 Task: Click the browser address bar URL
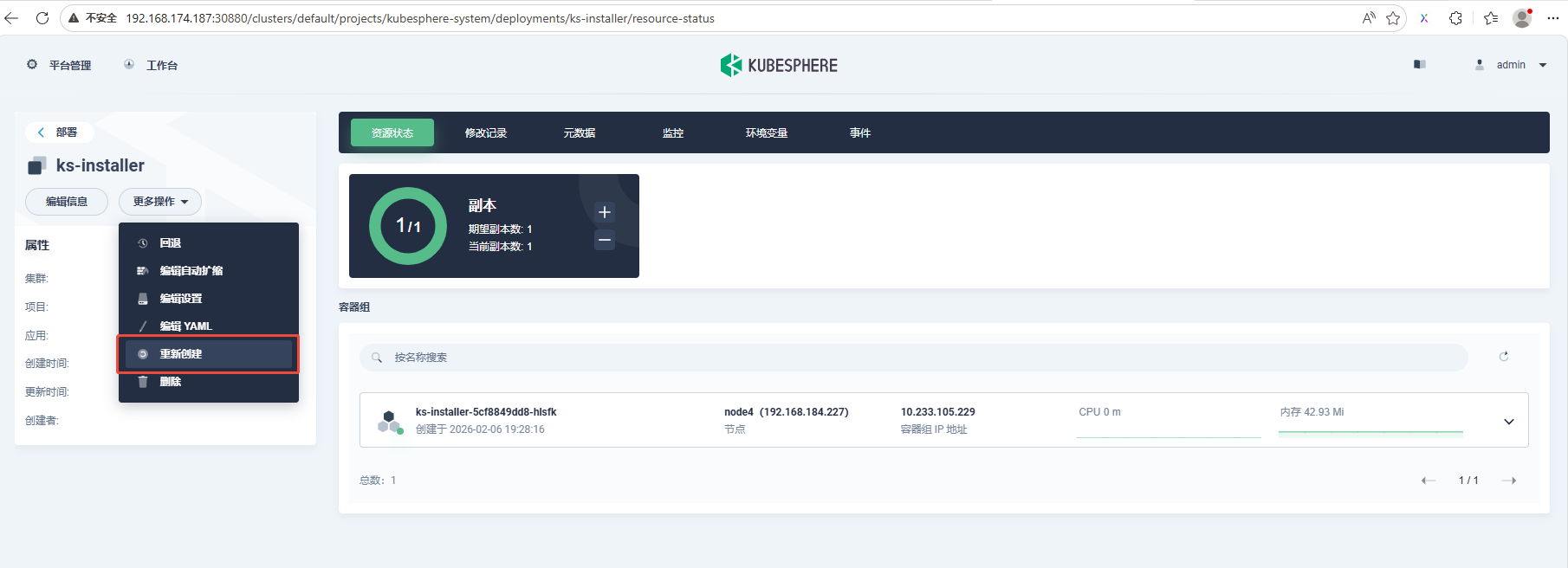pos(420,18)
